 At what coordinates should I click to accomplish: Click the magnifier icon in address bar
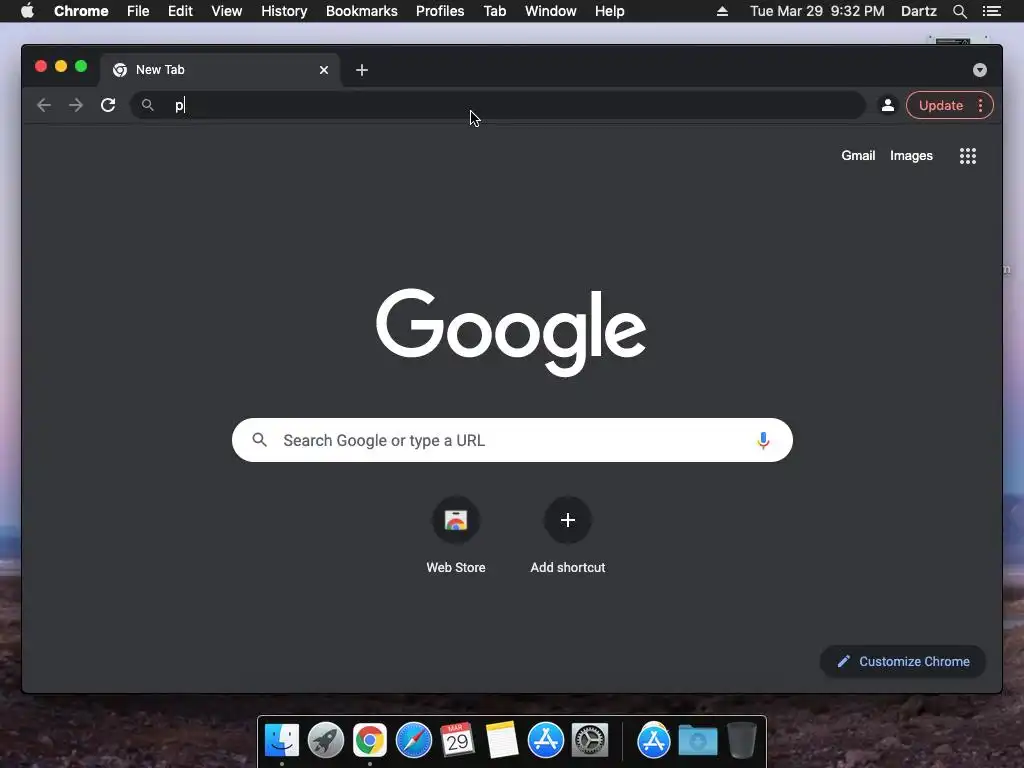pyautogui.click(x=148, y=105)
